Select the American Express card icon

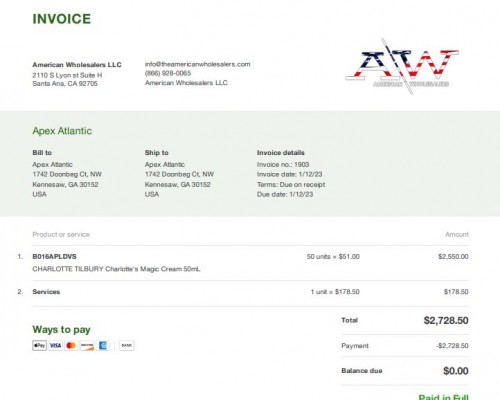click(x=103, y=345)
